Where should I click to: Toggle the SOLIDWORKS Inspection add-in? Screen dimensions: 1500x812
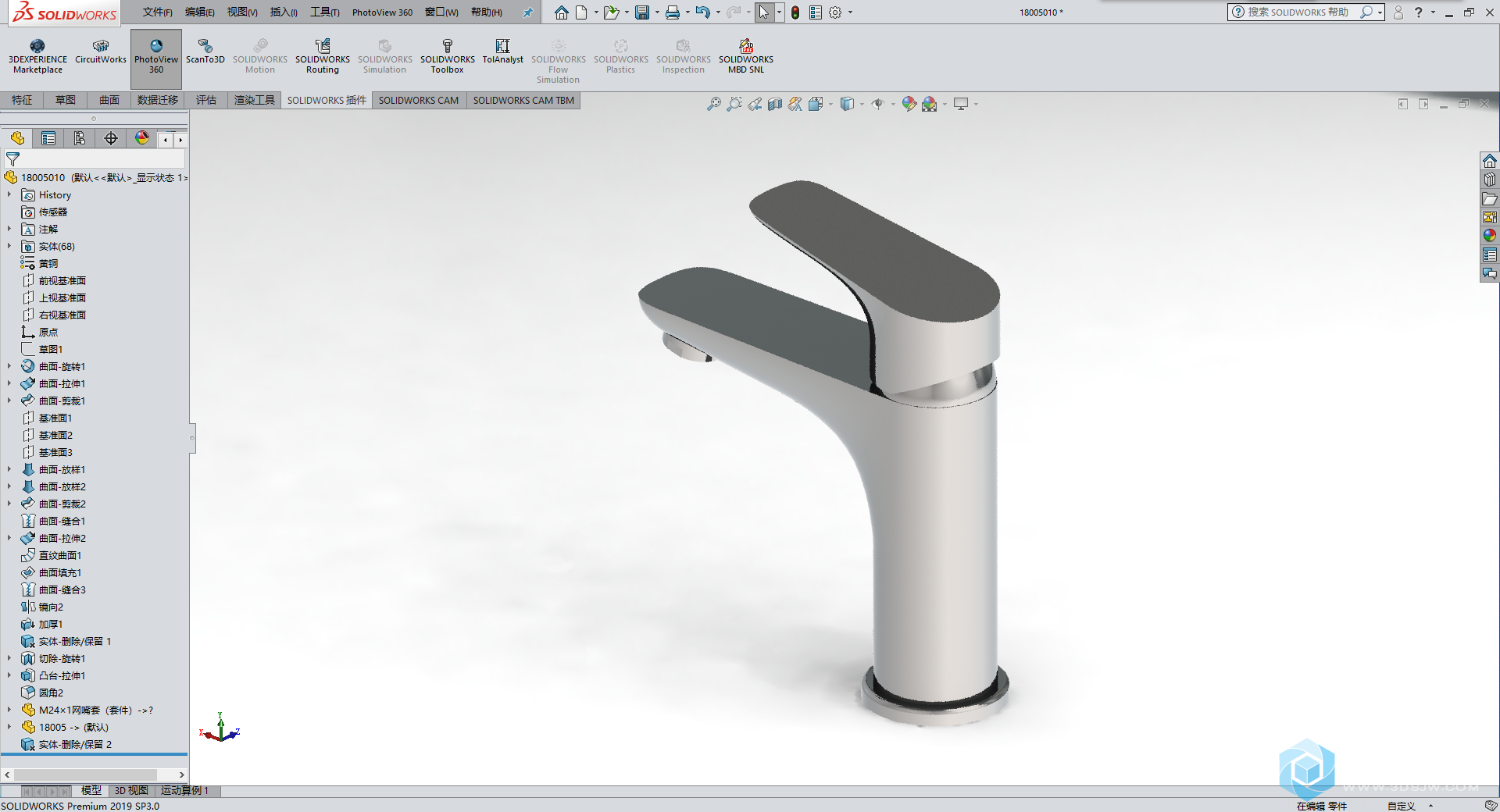[683, 56]
